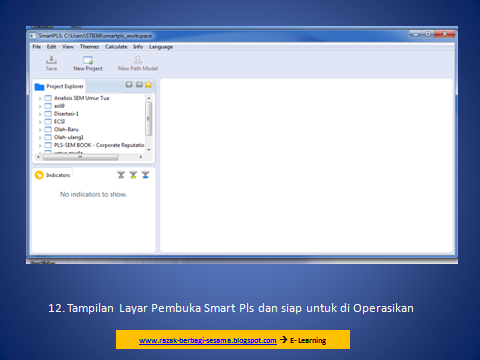Viewport: 480px width, 360px height.
Task: Click the first gray Project Explorer header icon
Action: (x=129, y=85)
